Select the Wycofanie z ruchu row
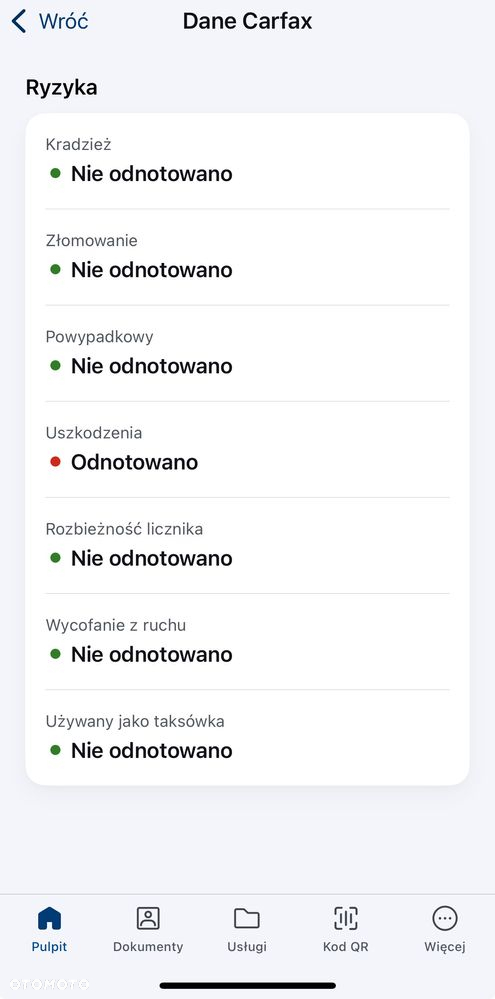This screenshot has width=495, height=999. [247, 642]
